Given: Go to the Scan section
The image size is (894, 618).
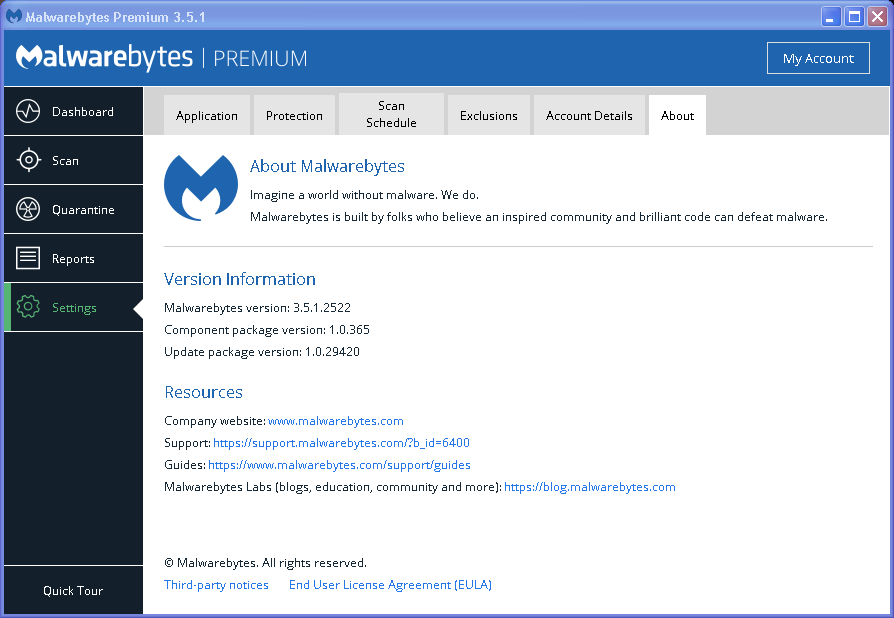Looking at the screenshot, I should (74, 160).
